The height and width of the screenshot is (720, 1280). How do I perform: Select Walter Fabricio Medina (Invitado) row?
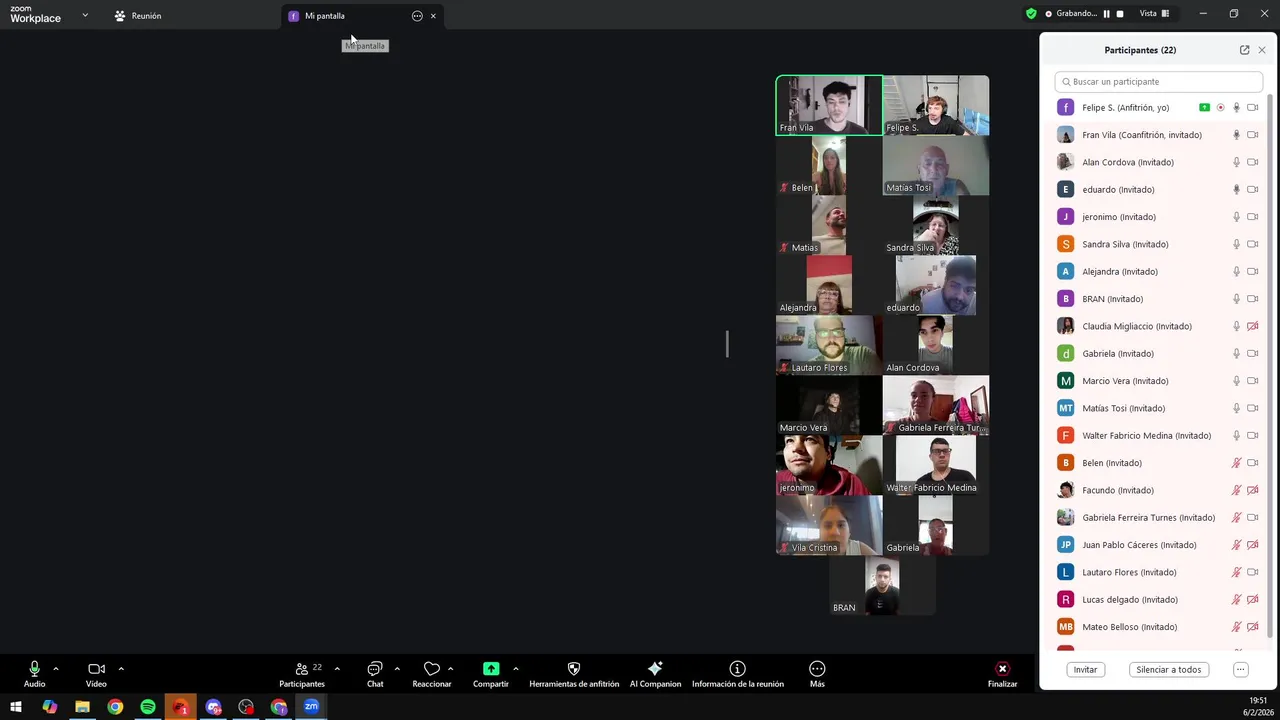[1158, 436]
